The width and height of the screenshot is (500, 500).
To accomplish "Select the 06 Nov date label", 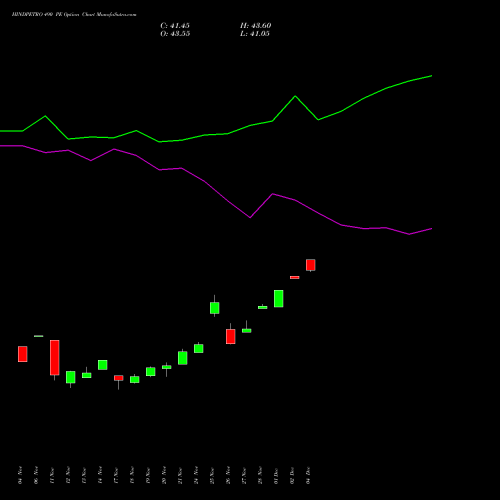I will point(36,475).
